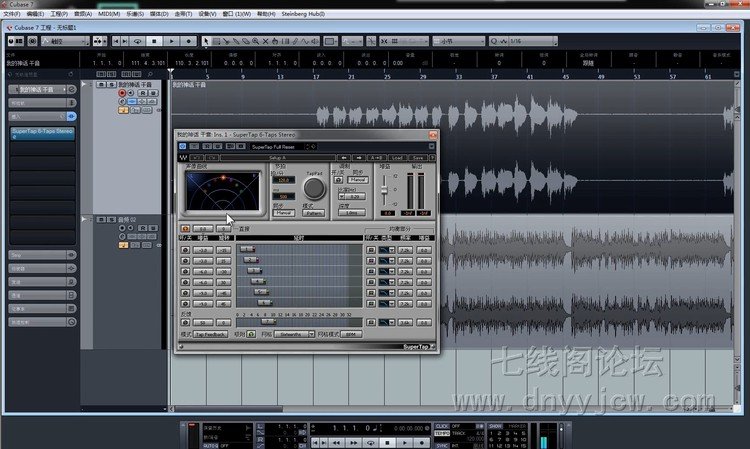Select the Split scissors tool
Screen dimensions: 750x449
[226, 42]
